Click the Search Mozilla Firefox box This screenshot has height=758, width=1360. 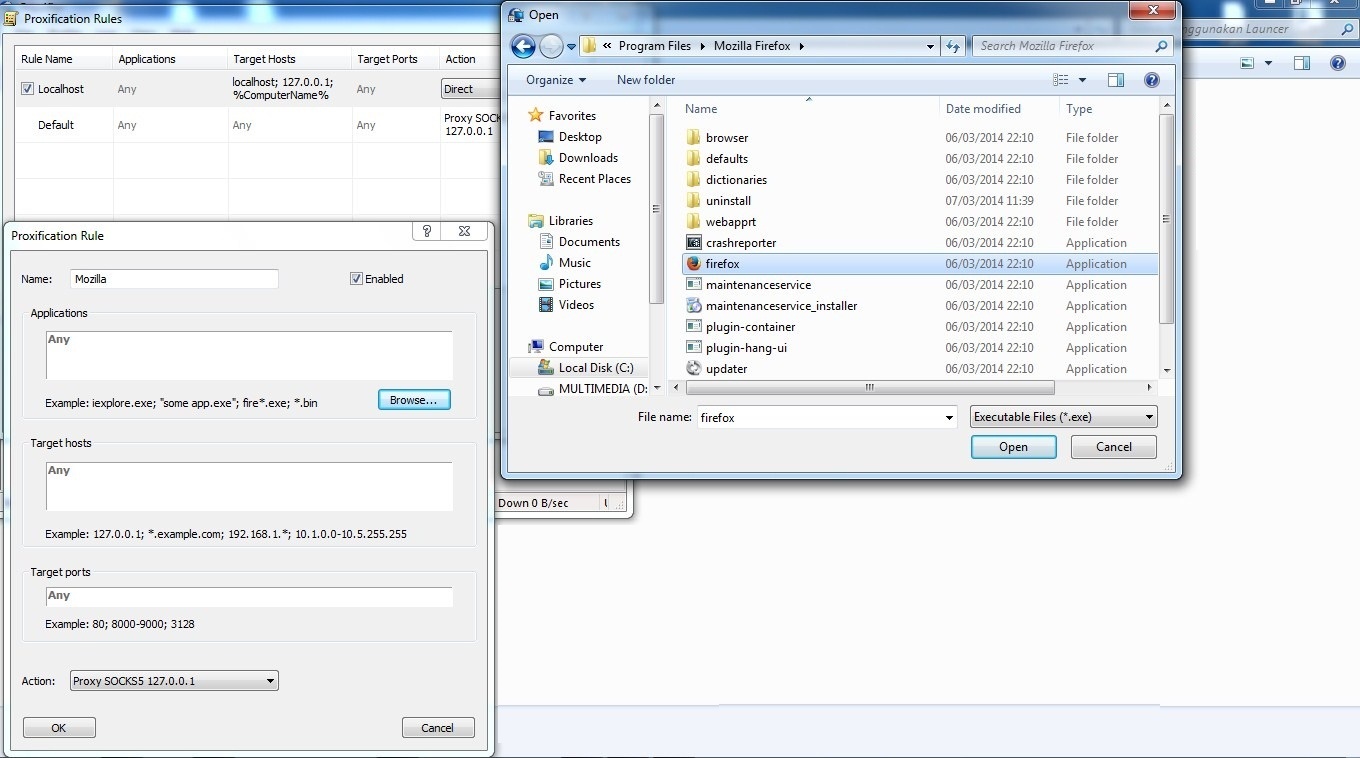pyautogui.click(x=1064, y=46)
